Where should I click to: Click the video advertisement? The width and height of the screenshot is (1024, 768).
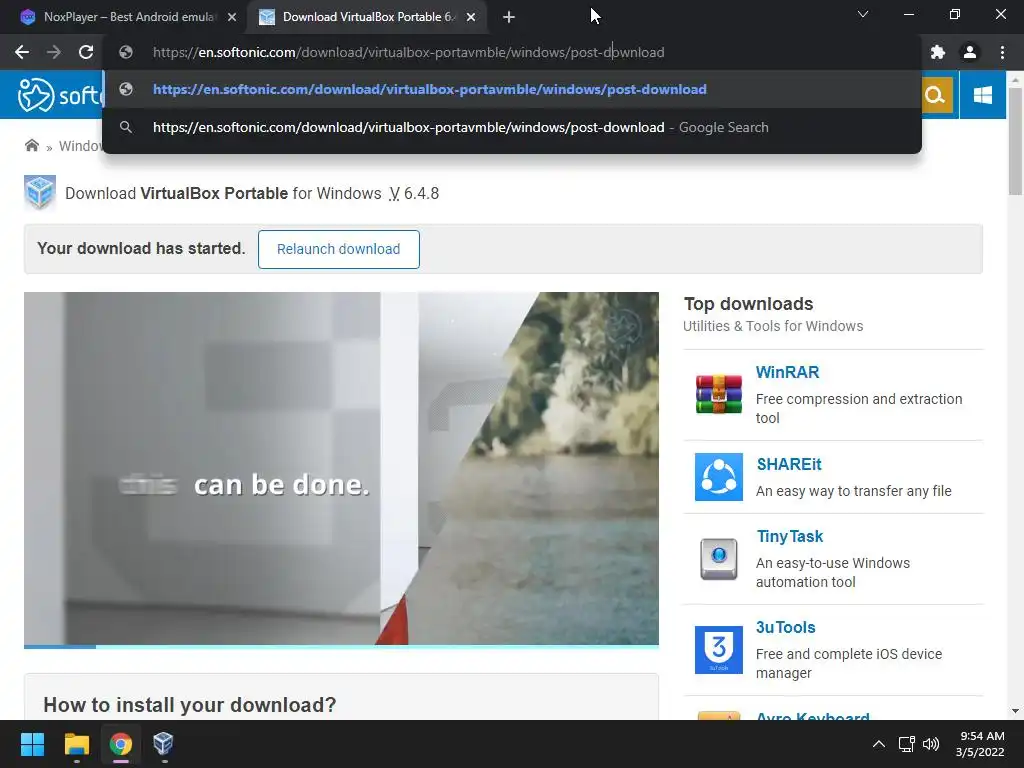[341, 468]
